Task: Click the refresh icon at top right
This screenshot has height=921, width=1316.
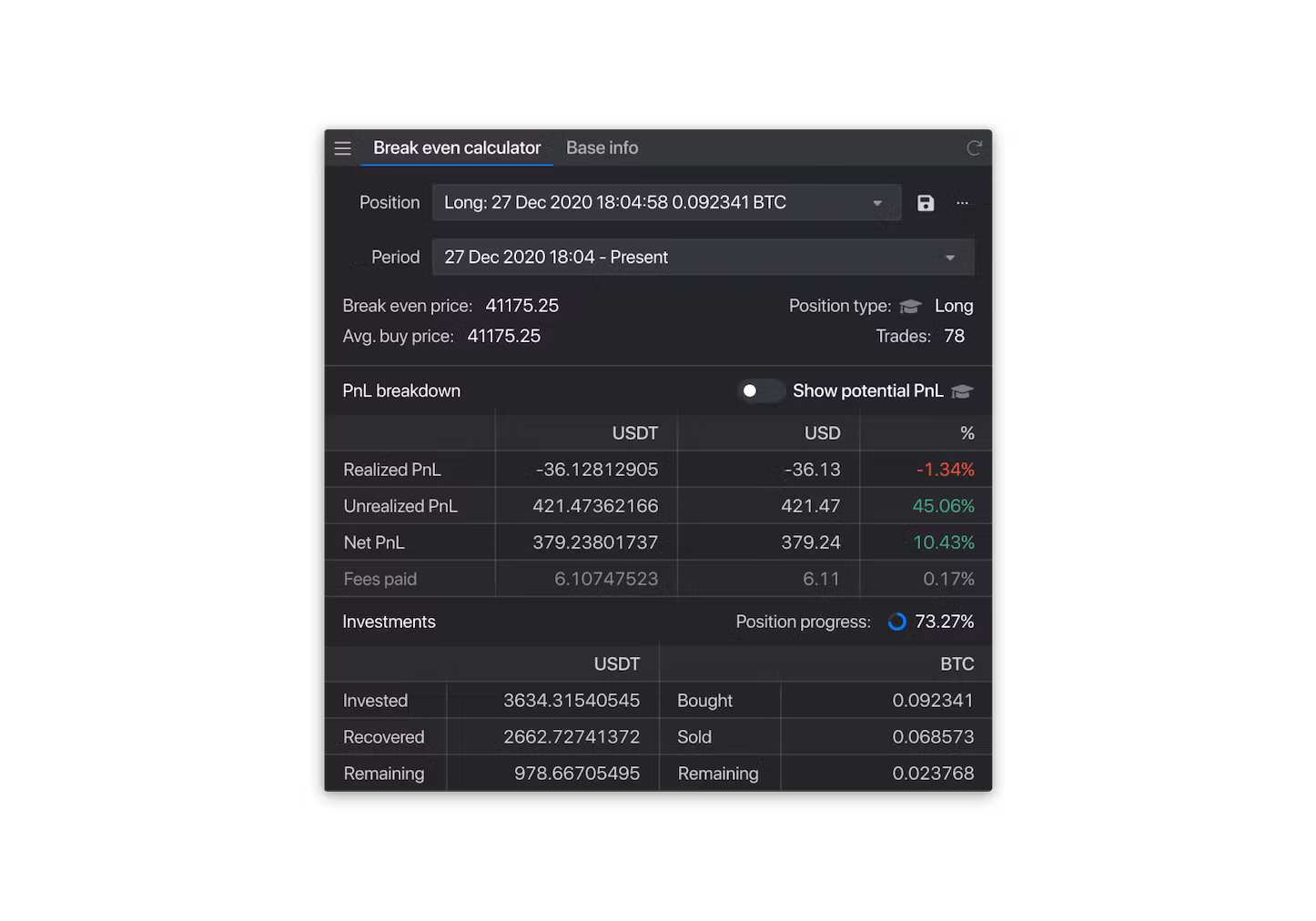Action: tap(974, 148)
